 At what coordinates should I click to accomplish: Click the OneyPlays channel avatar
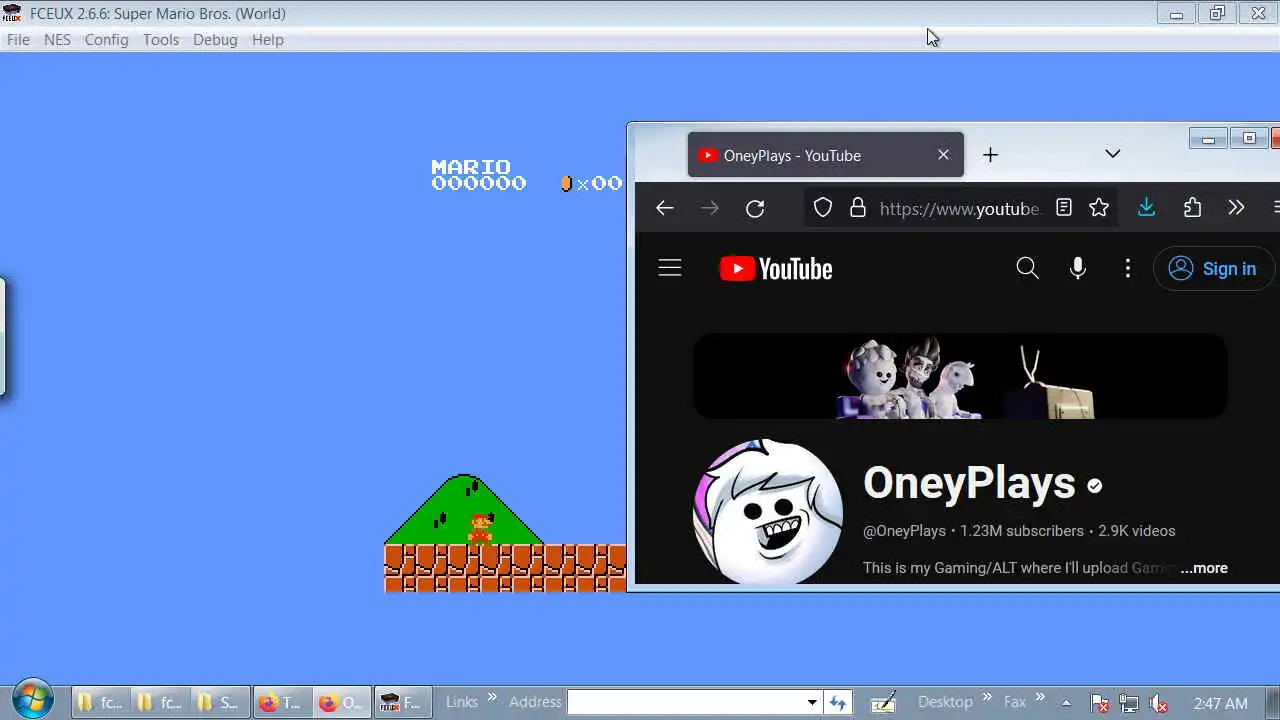[768, 510]
